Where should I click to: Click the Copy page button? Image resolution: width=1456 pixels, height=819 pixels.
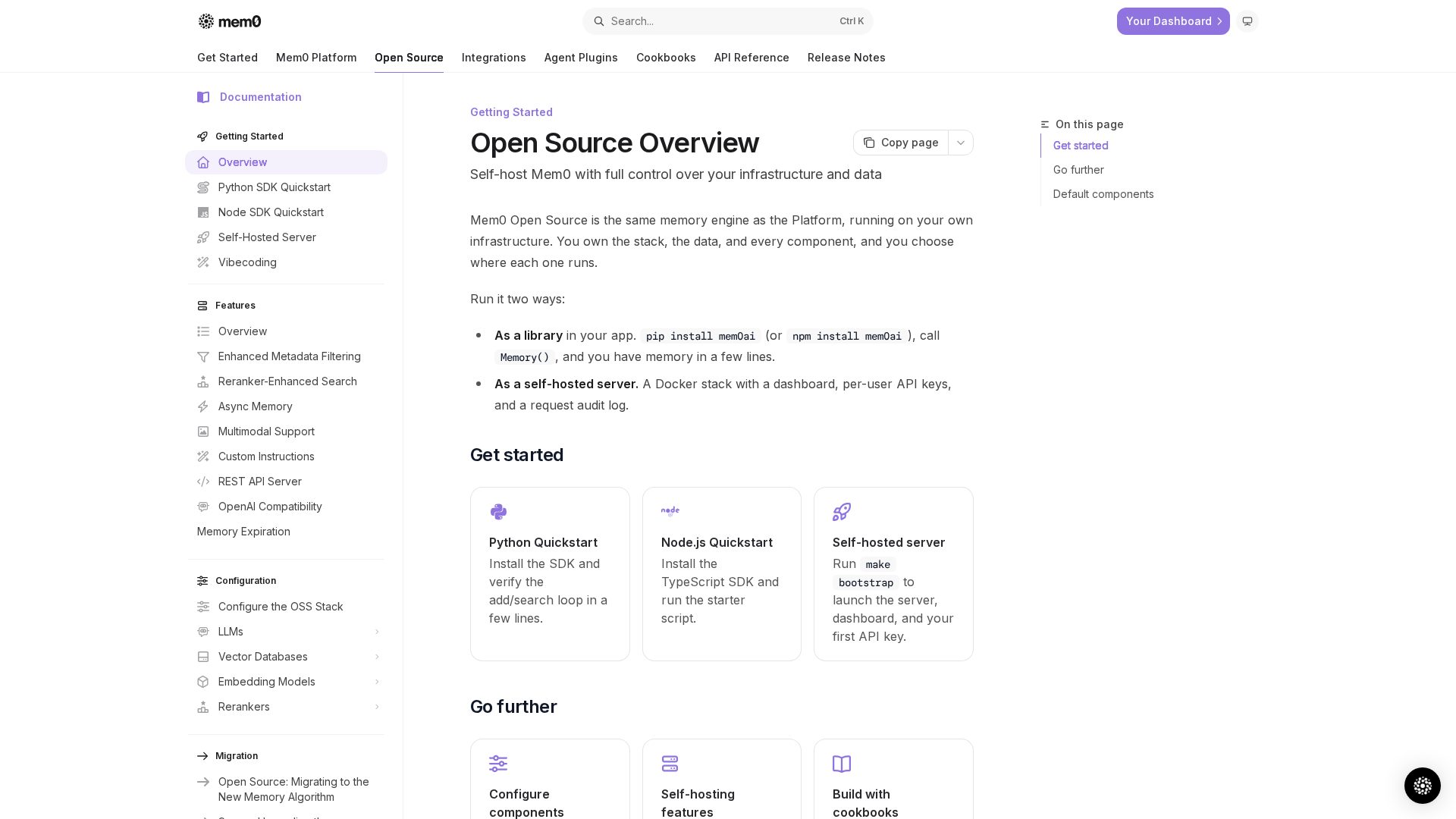coord(901,143)
